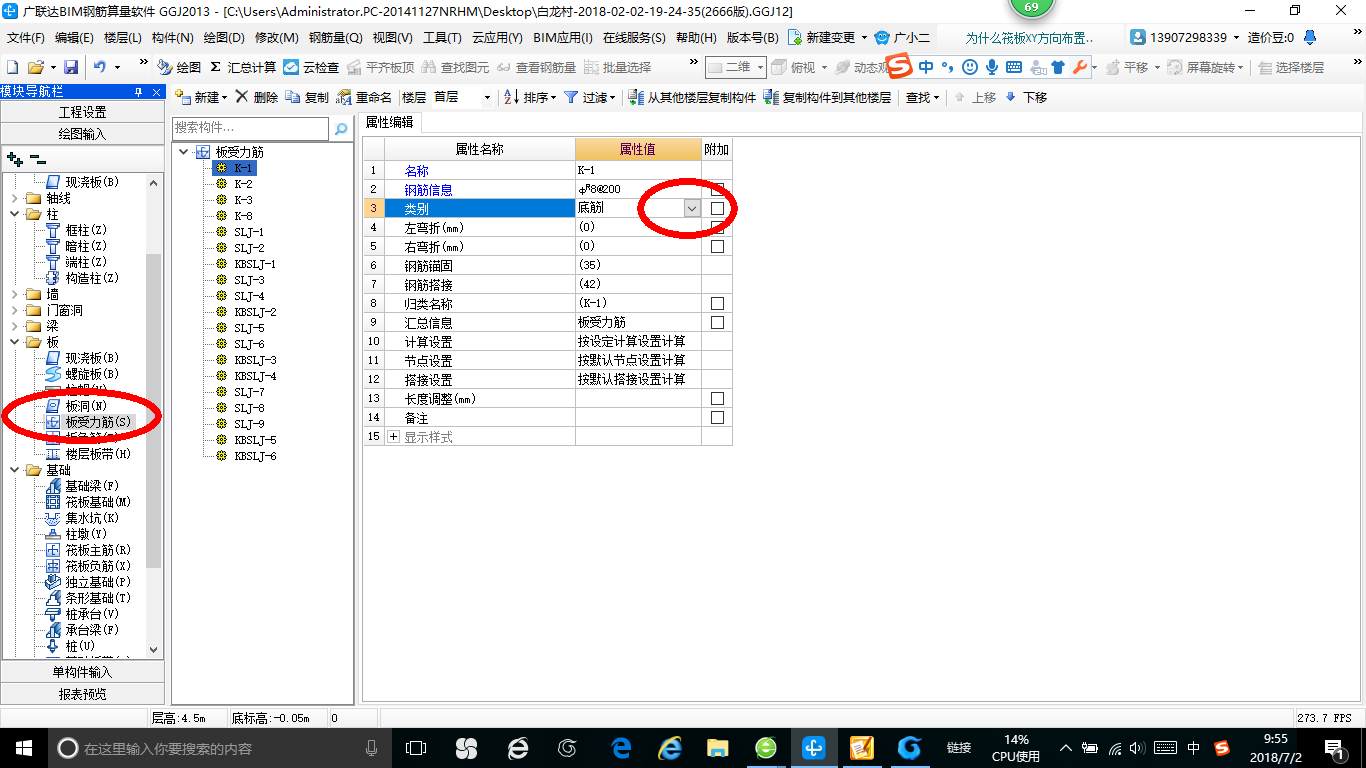Open the 钢筋量(Q) menu
This screenshot has height=768, width=1366.
tap(336, 38)
